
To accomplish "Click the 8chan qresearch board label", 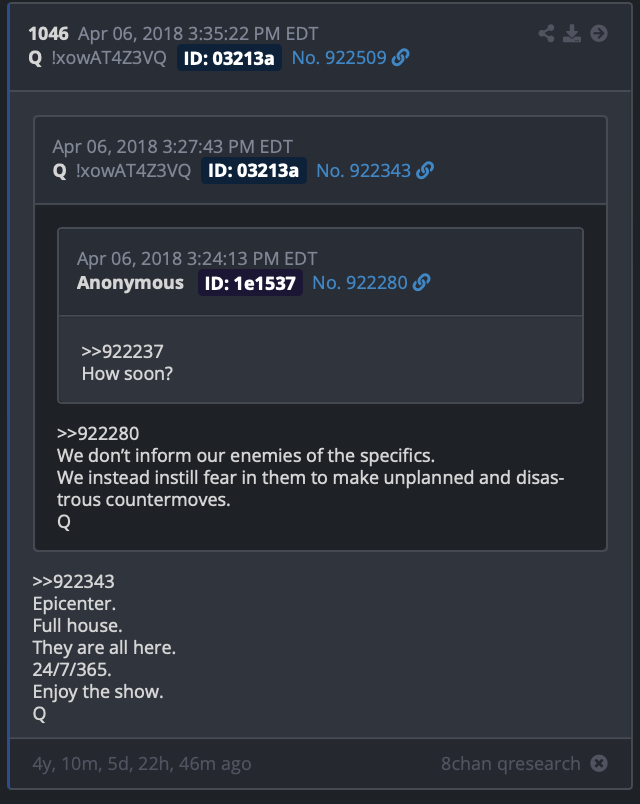I will [511, 763].
